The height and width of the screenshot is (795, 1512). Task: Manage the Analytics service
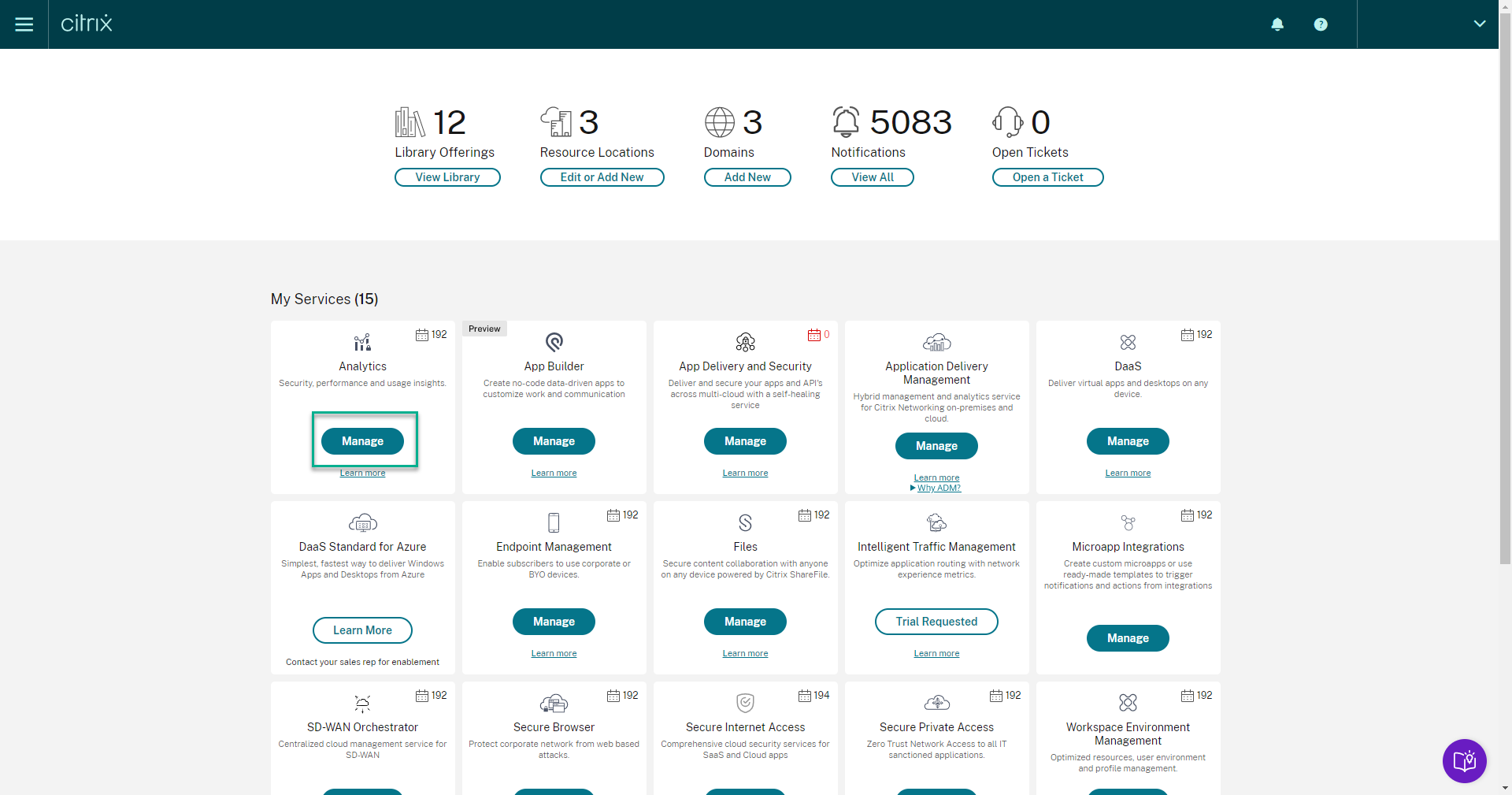pos(363,441)
